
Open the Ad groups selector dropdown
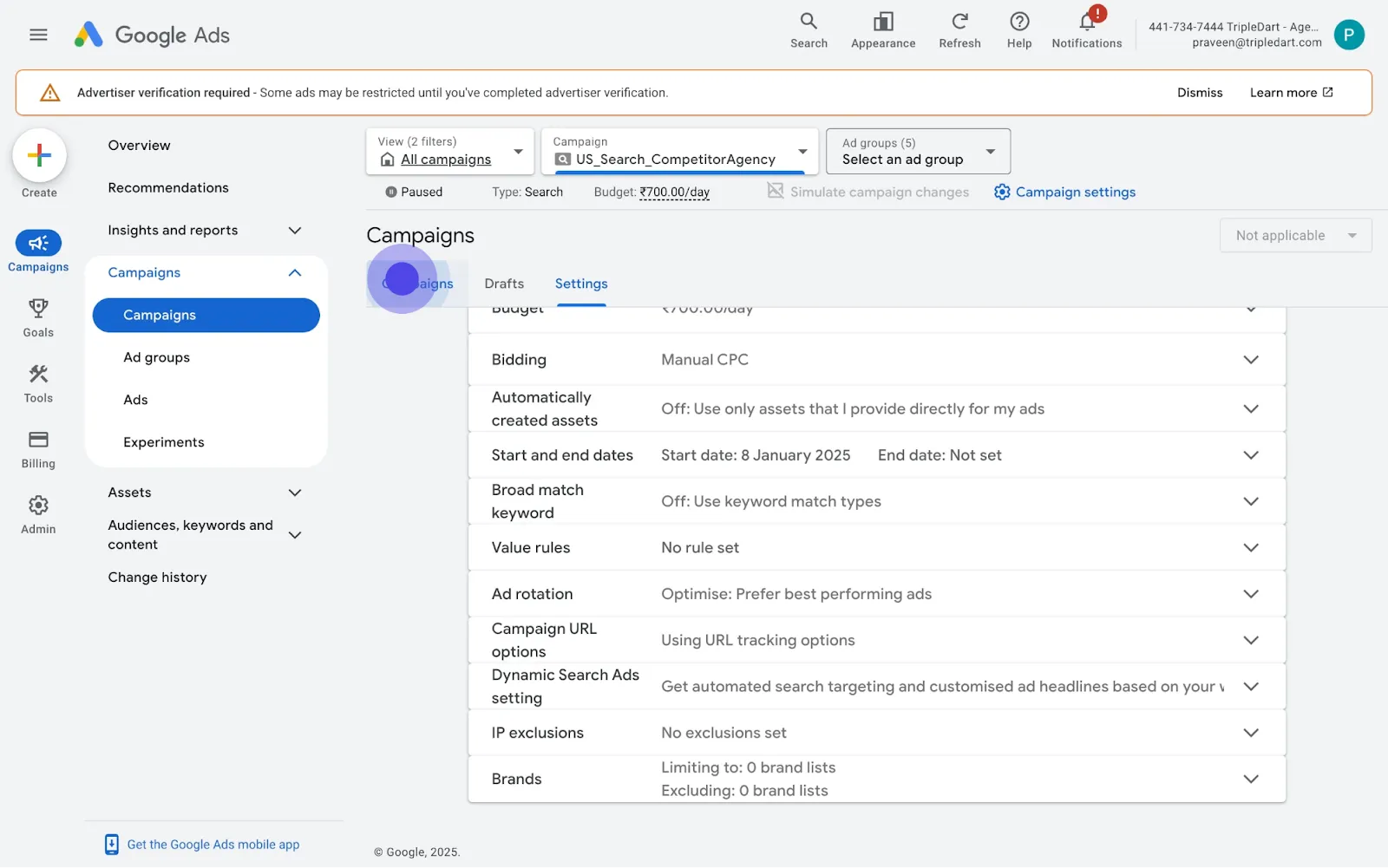click(919, 152)
